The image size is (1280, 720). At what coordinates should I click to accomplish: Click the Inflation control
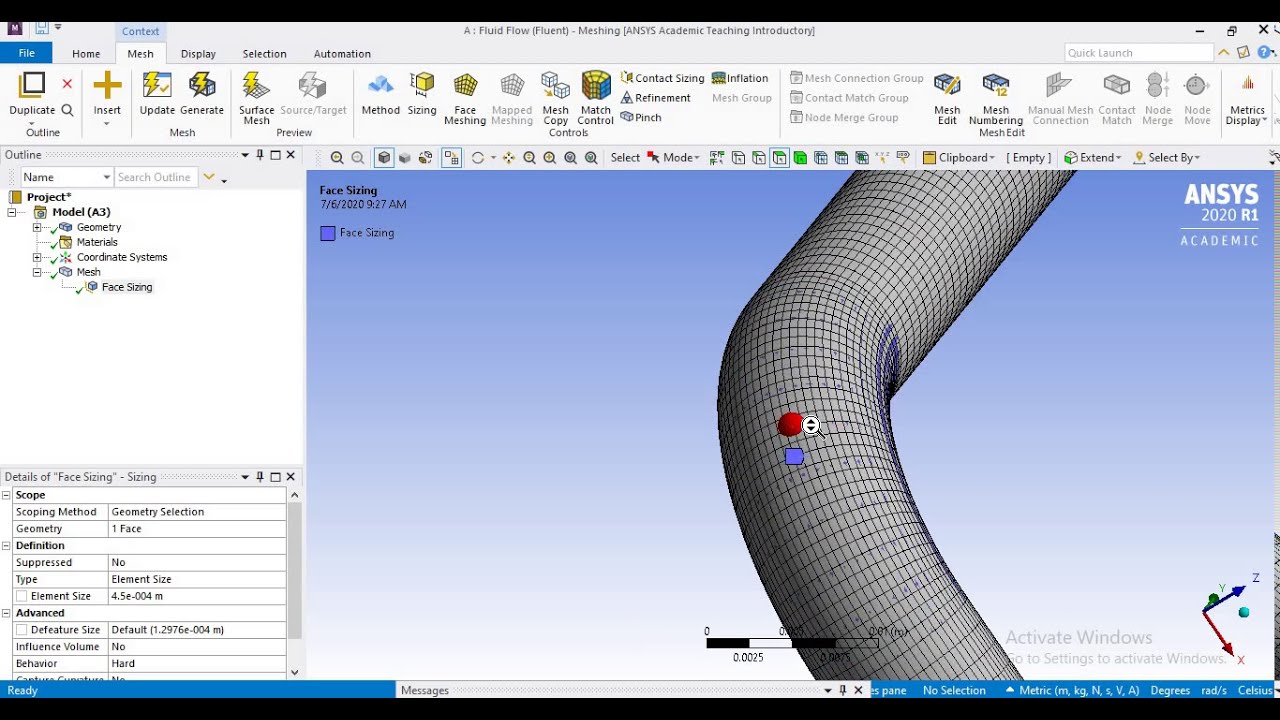(740, 78)
